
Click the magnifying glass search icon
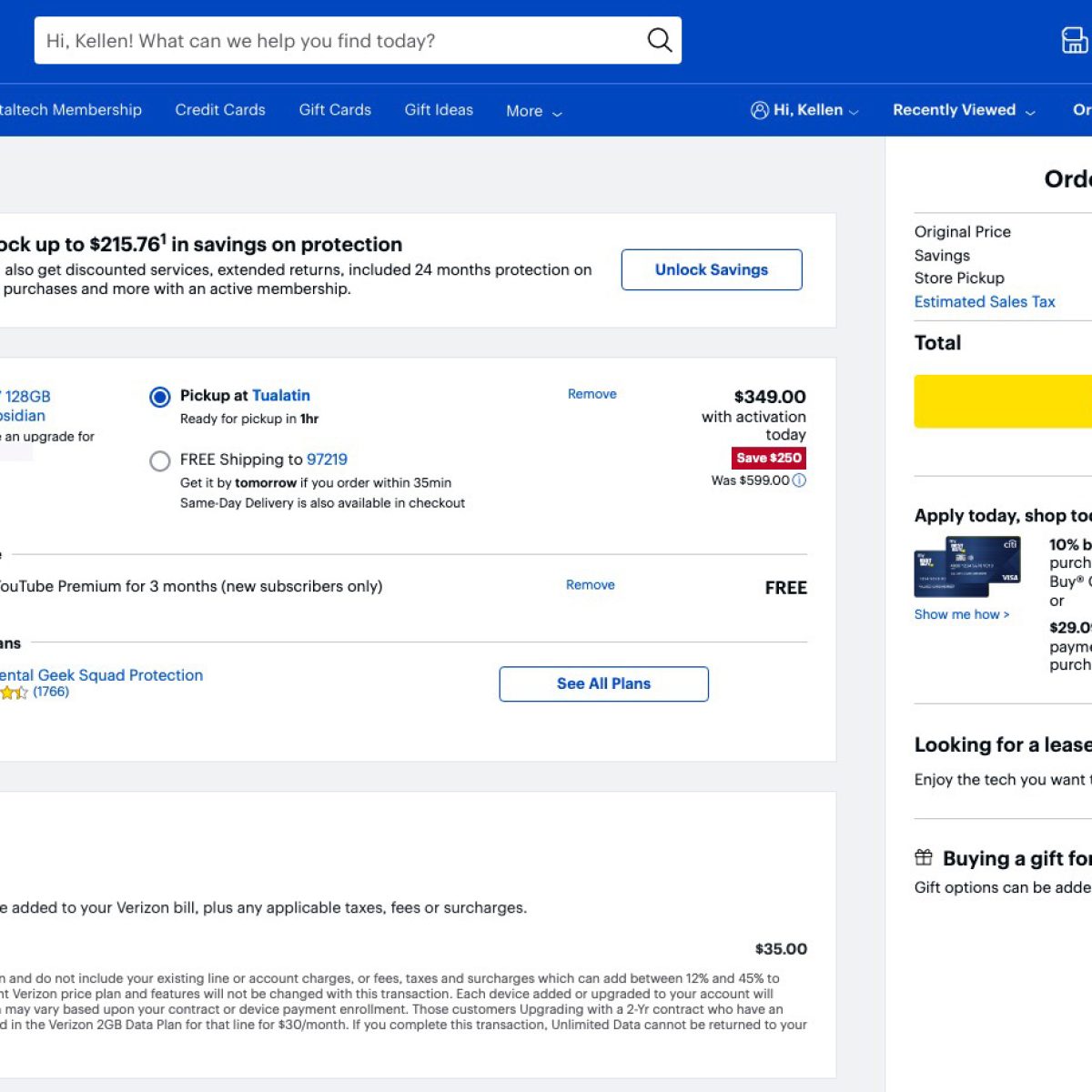[659, 40]
